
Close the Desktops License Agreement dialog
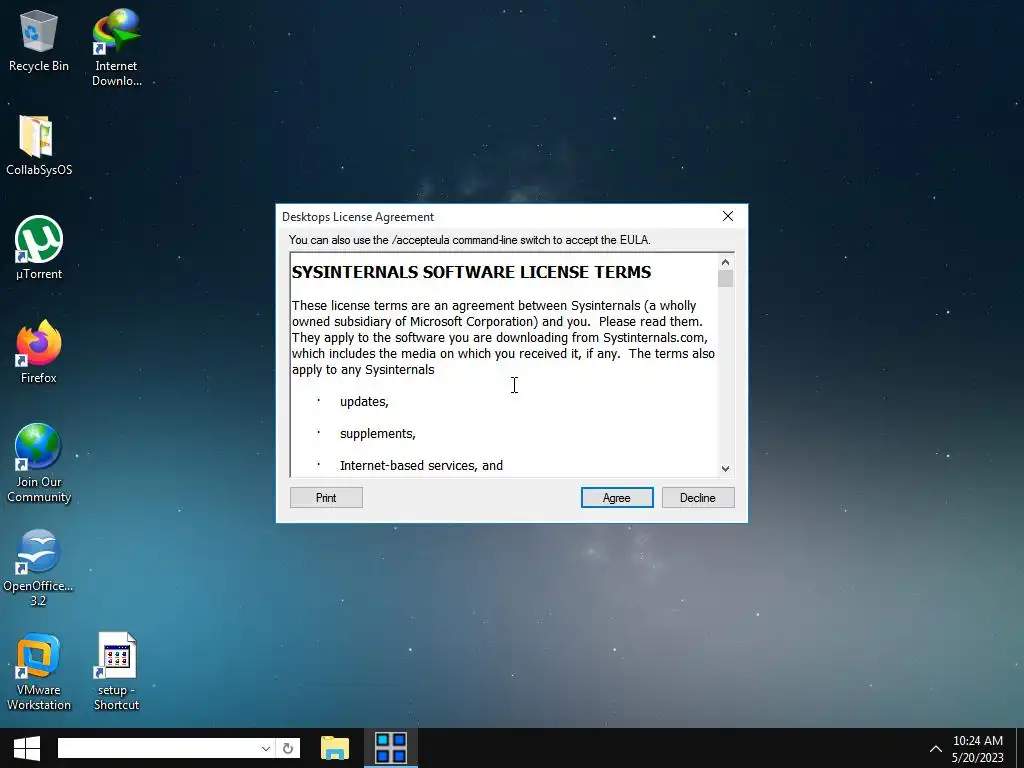coord(728,216)
